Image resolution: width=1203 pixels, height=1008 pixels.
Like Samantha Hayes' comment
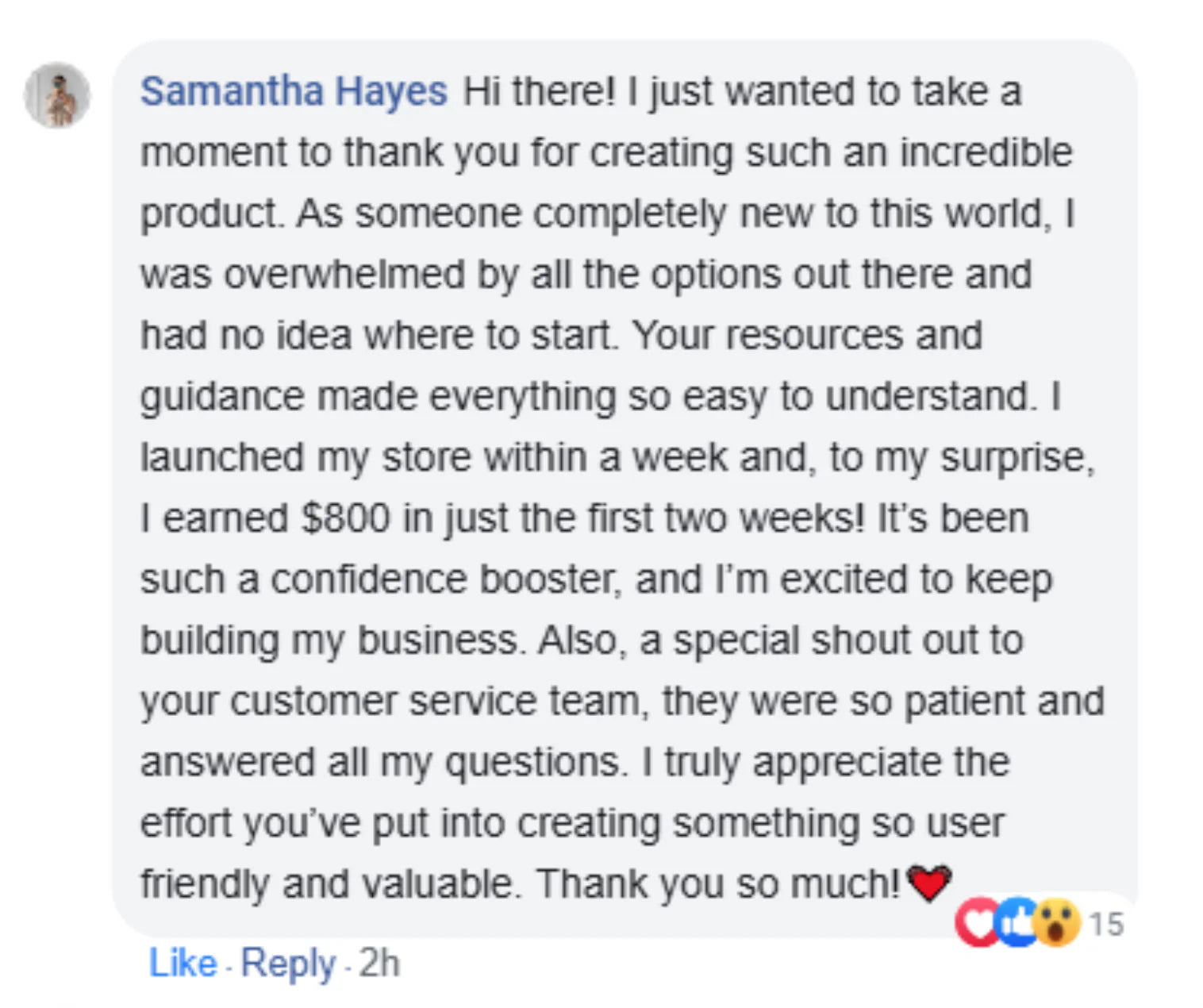(183, 964)
